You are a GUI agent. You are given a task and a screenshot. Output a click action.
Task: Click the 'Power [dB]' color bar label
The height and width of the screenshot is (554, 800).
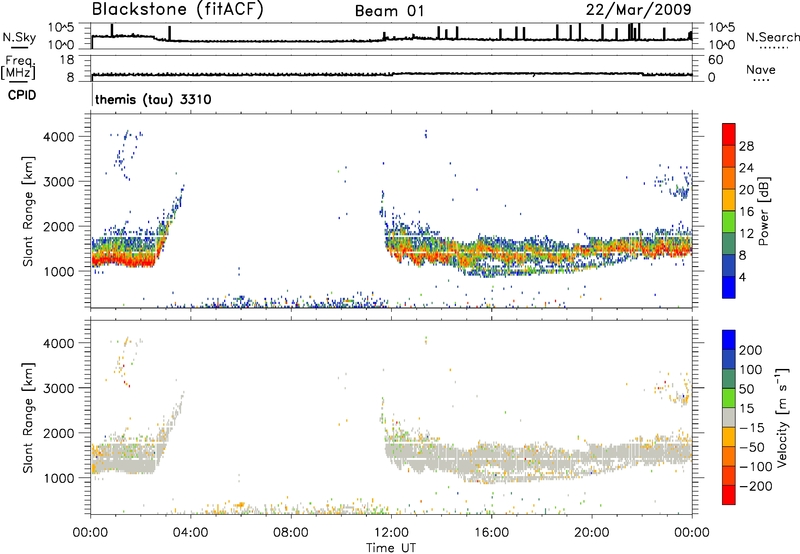pyautogui.click(x=763, y=211)
